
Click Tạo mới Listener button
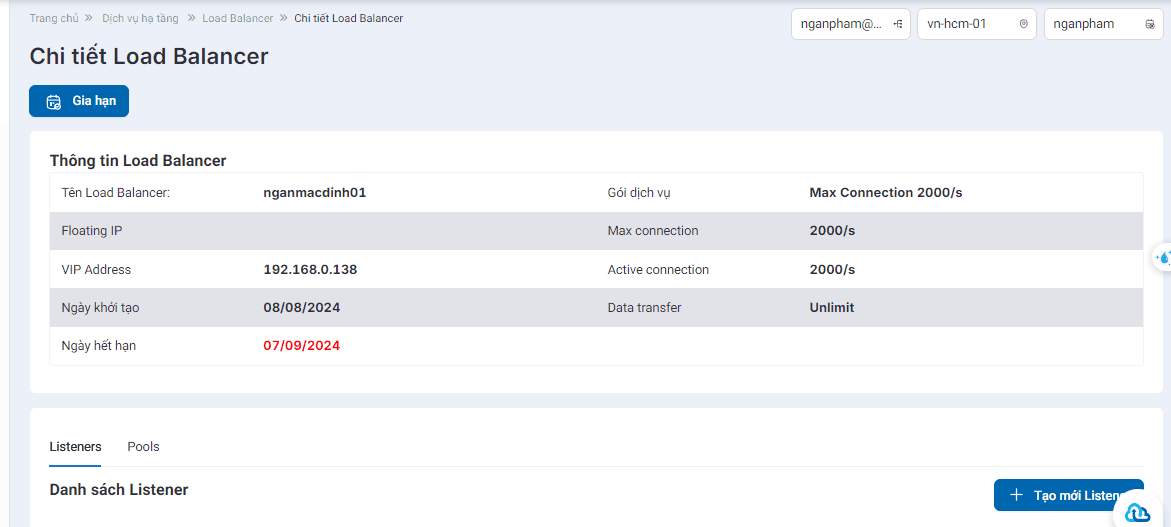1068,495
